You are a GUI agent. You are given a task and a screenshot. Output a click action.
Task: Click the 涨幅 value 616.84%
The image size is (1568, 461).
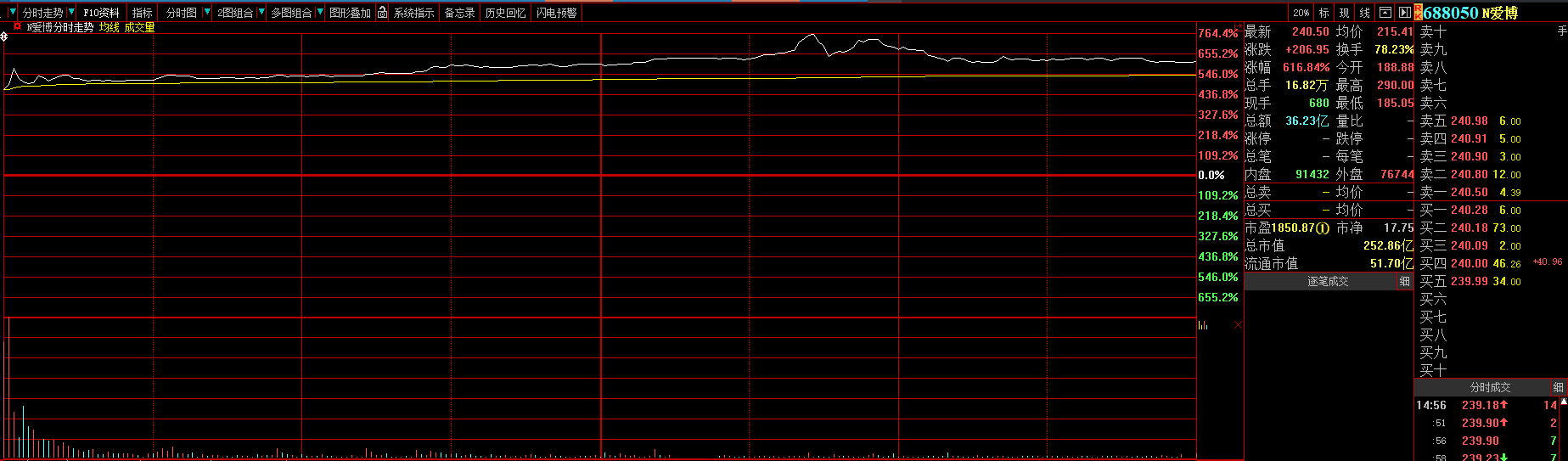[x=1307, y=67]
